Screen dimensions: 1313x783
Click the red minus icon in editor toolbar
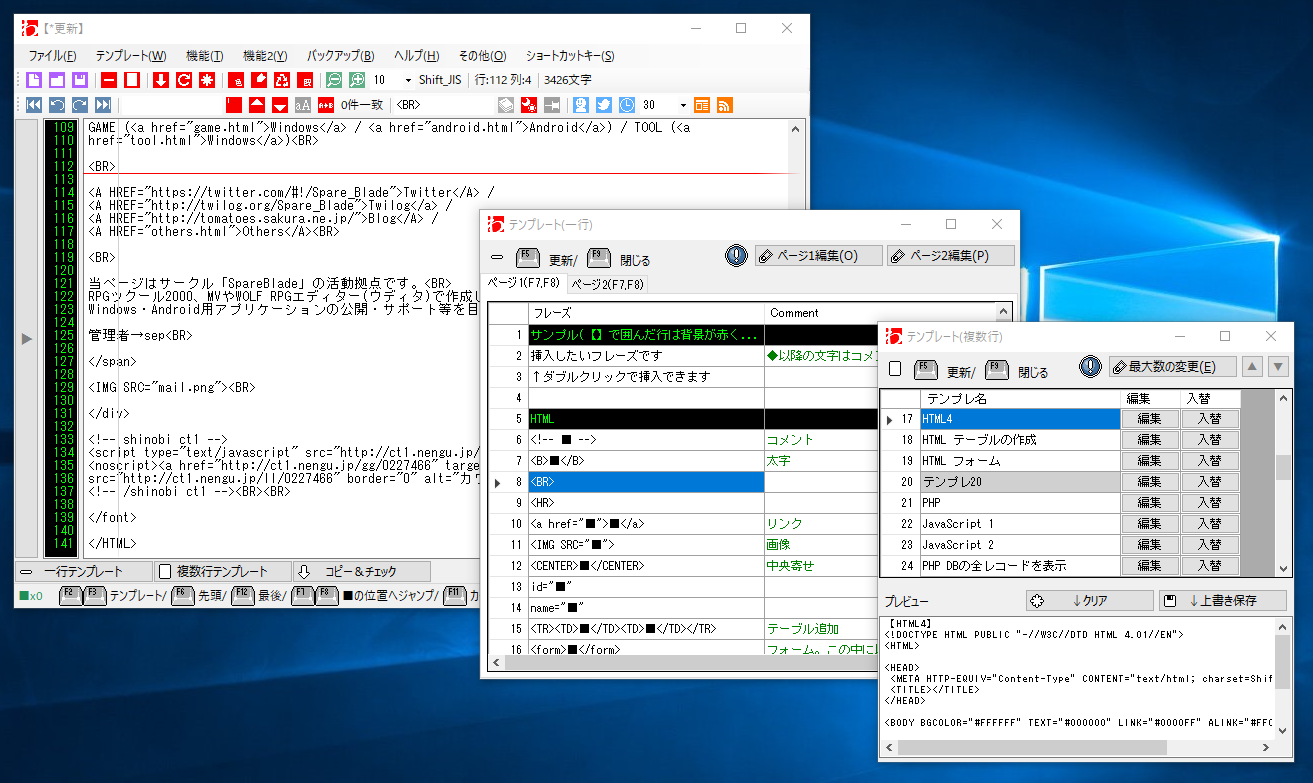(x=108, y=80)
